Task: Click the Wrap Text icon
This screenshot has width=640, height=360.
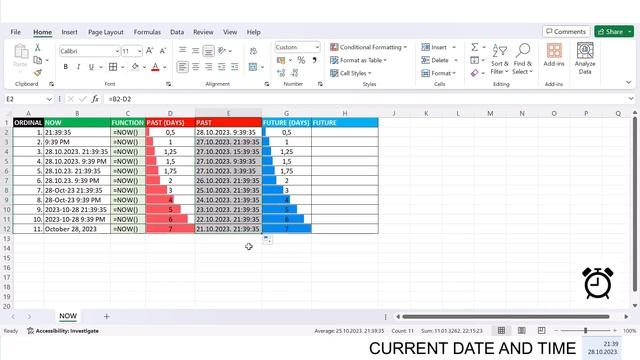Action: tap(253, 51)
